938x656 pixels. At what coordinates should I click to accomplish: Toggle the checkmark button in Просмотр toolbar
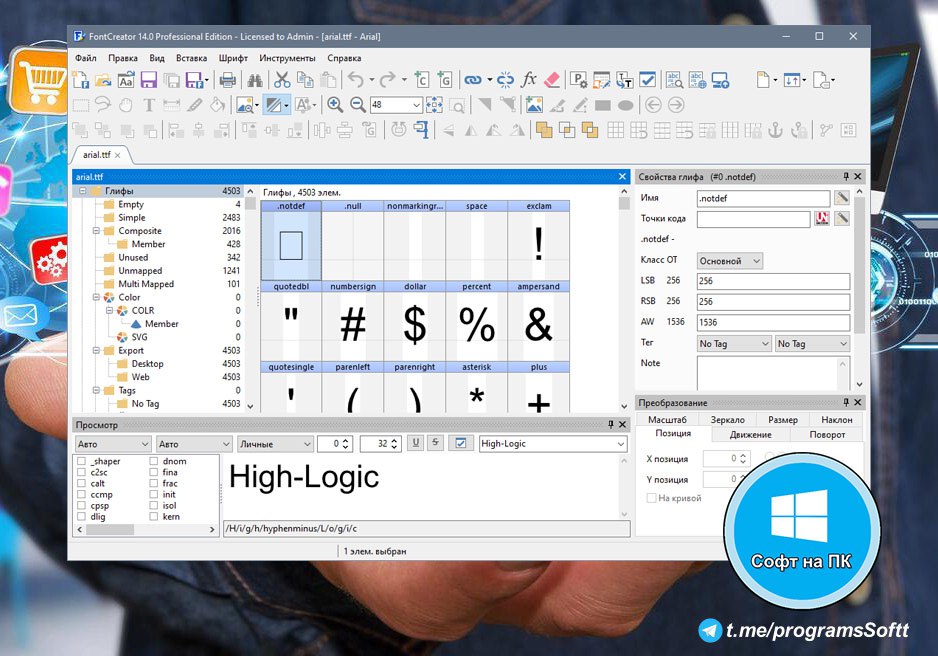[461, 443]
